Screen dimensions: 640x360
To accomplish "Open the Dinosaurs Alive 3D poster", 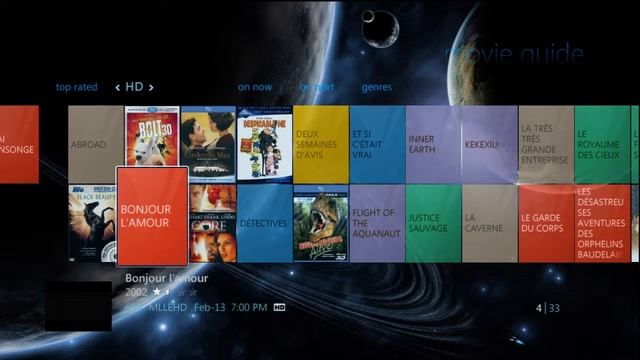I will (x=321, y=223).
